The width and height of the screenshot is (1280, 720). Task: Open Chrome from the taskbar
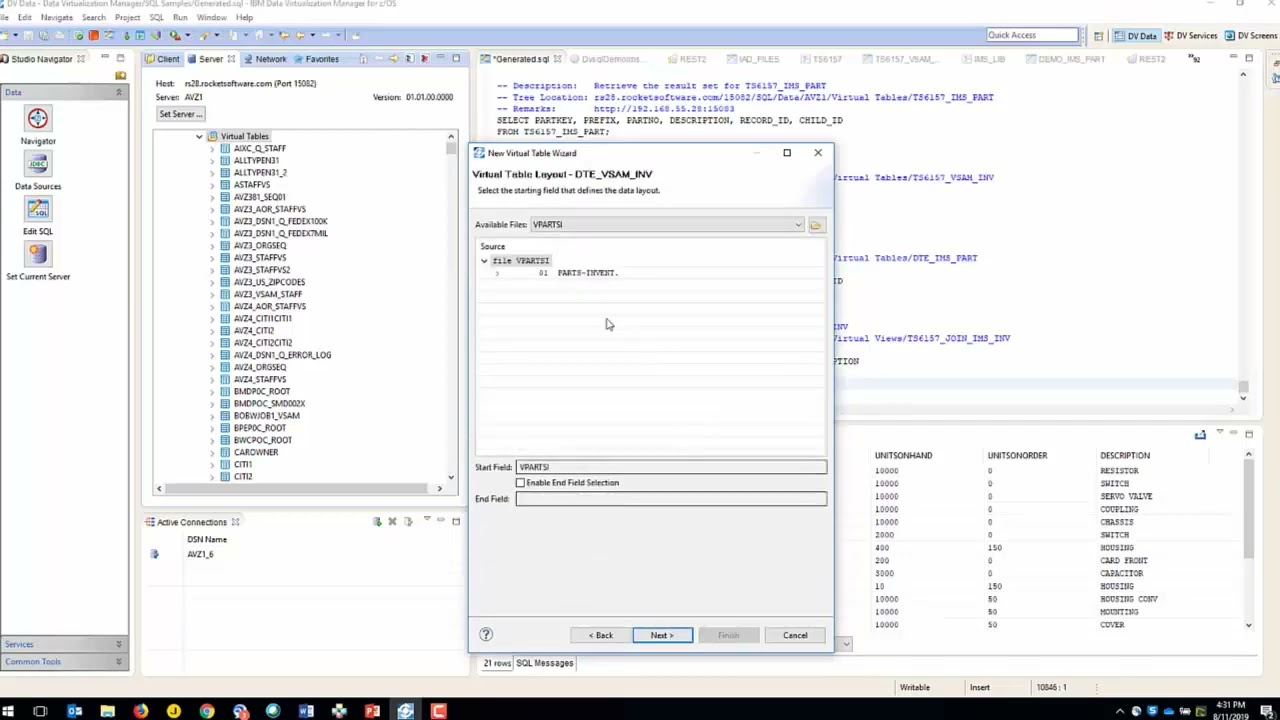[x=206, y=711]
